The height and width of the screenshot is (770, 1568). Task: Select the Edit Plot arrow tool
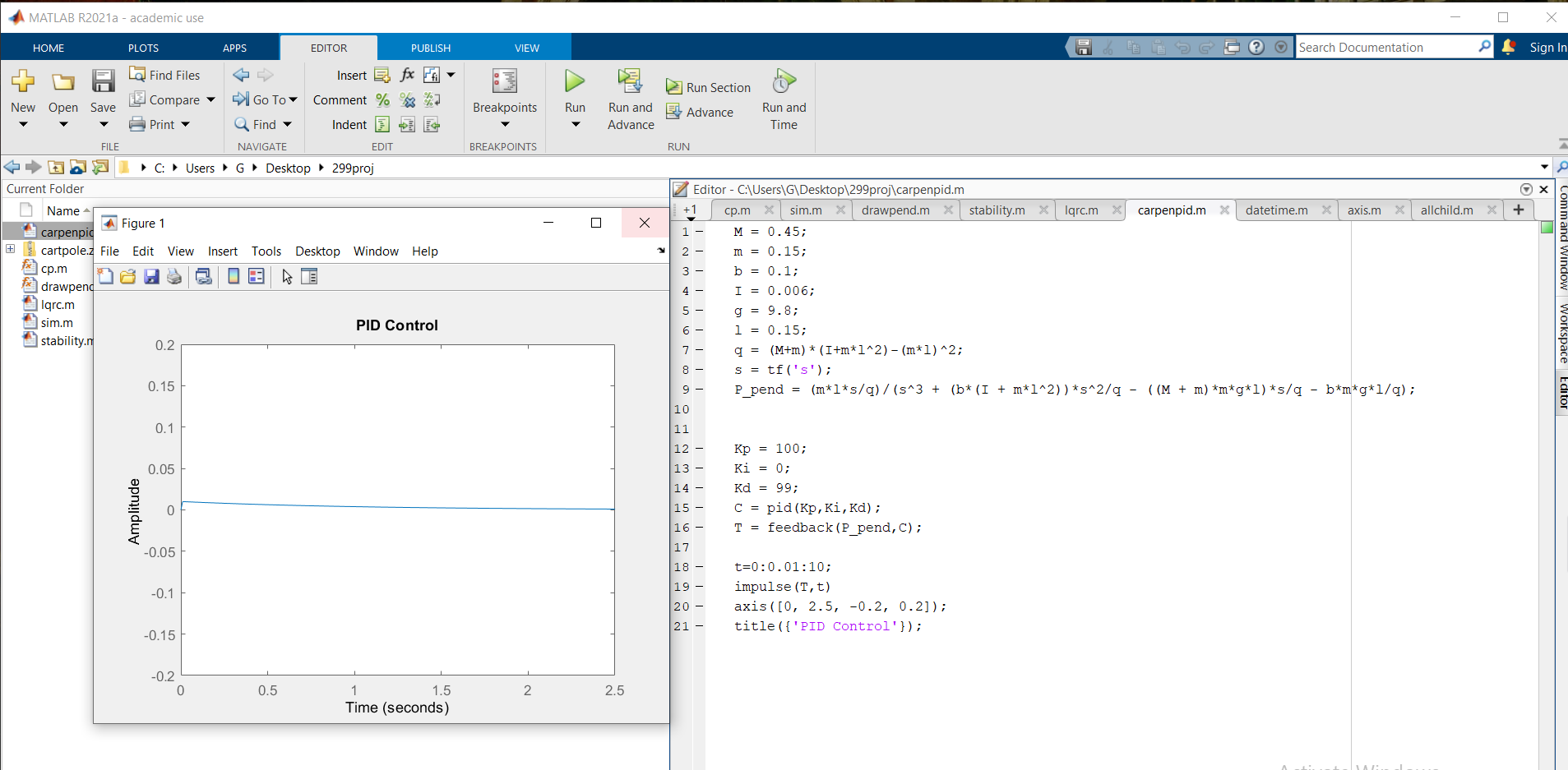(287, 277)
